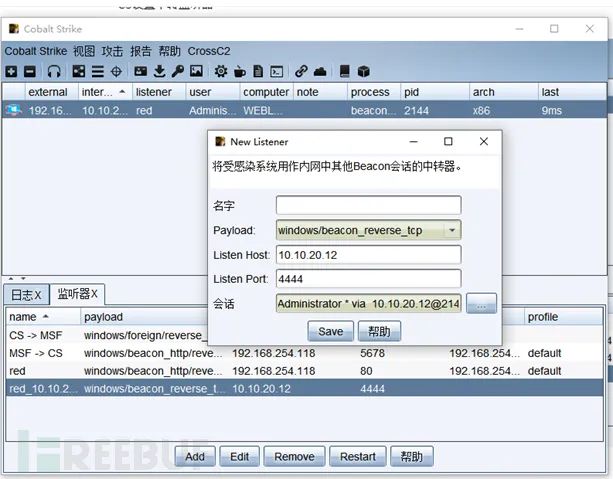Maximize the New Listener dialog
Viewport: 613px width, 479px height.
pos(448,141)
